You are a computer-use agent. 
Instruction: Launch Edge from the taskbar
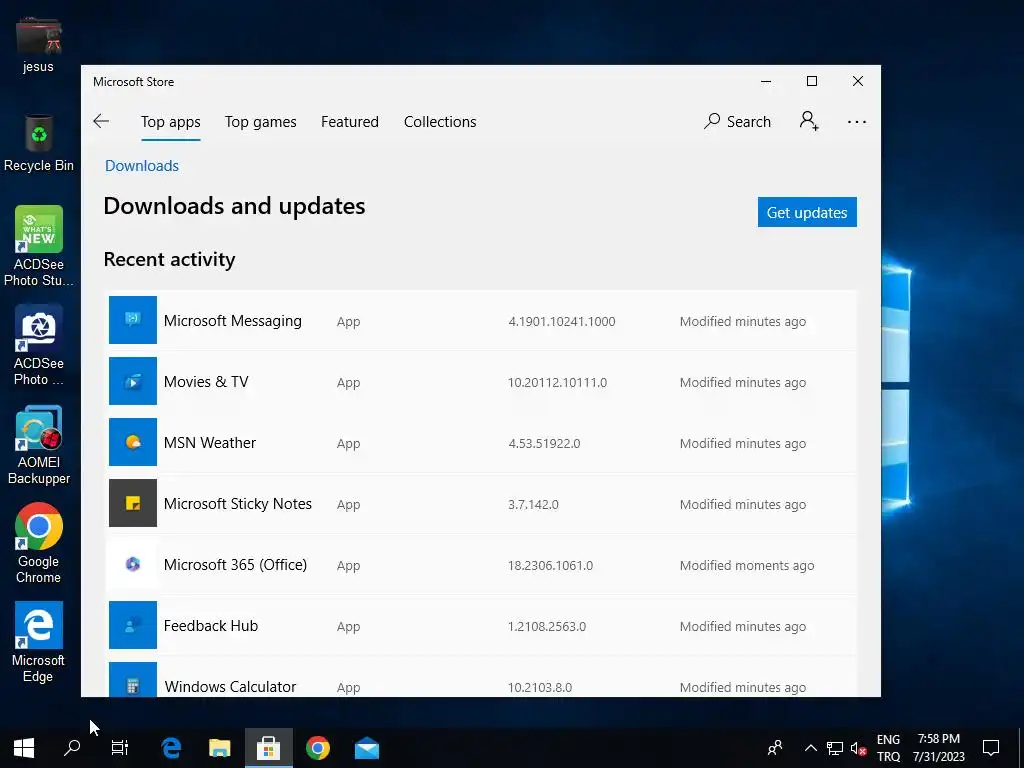(x=171, y=748)
